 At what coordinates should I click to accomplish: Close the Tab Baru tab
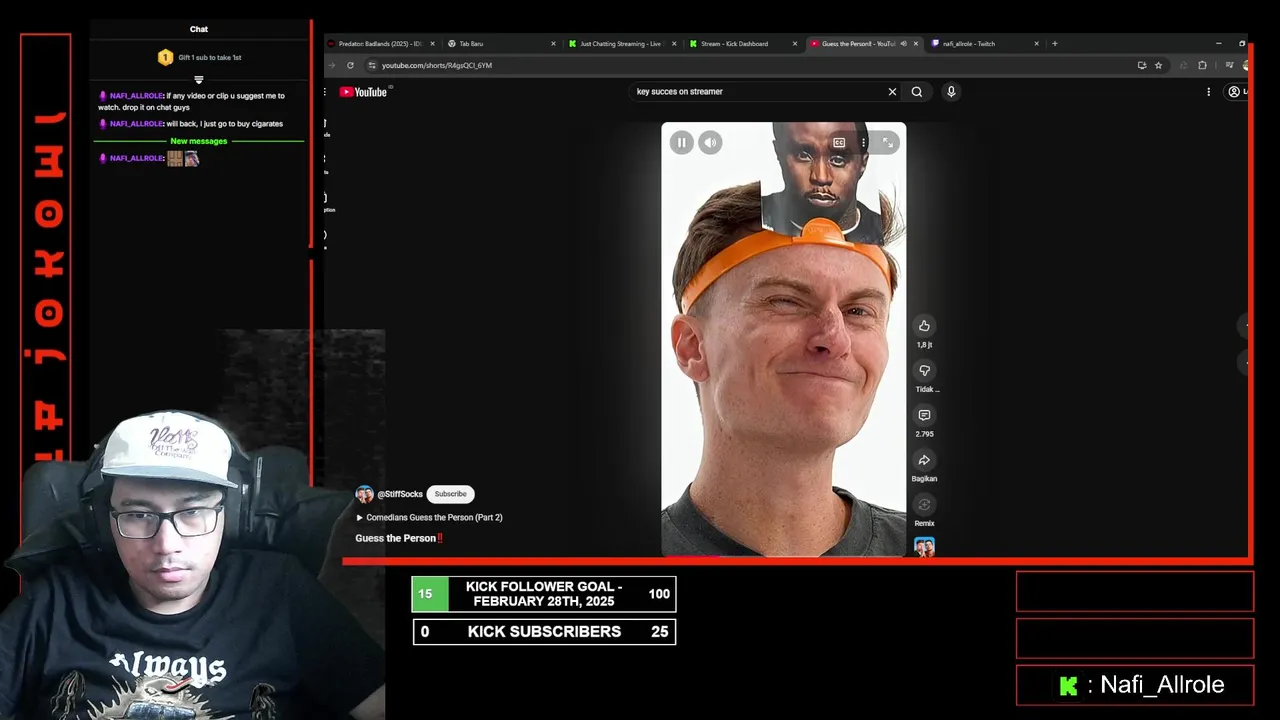(x=553, y=44)
